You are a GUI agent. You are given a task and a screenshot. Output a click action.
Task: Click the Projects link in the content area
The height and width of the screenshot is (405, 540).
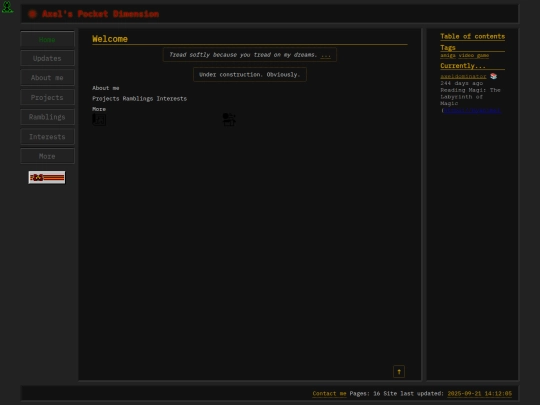[x=106, y=98]
